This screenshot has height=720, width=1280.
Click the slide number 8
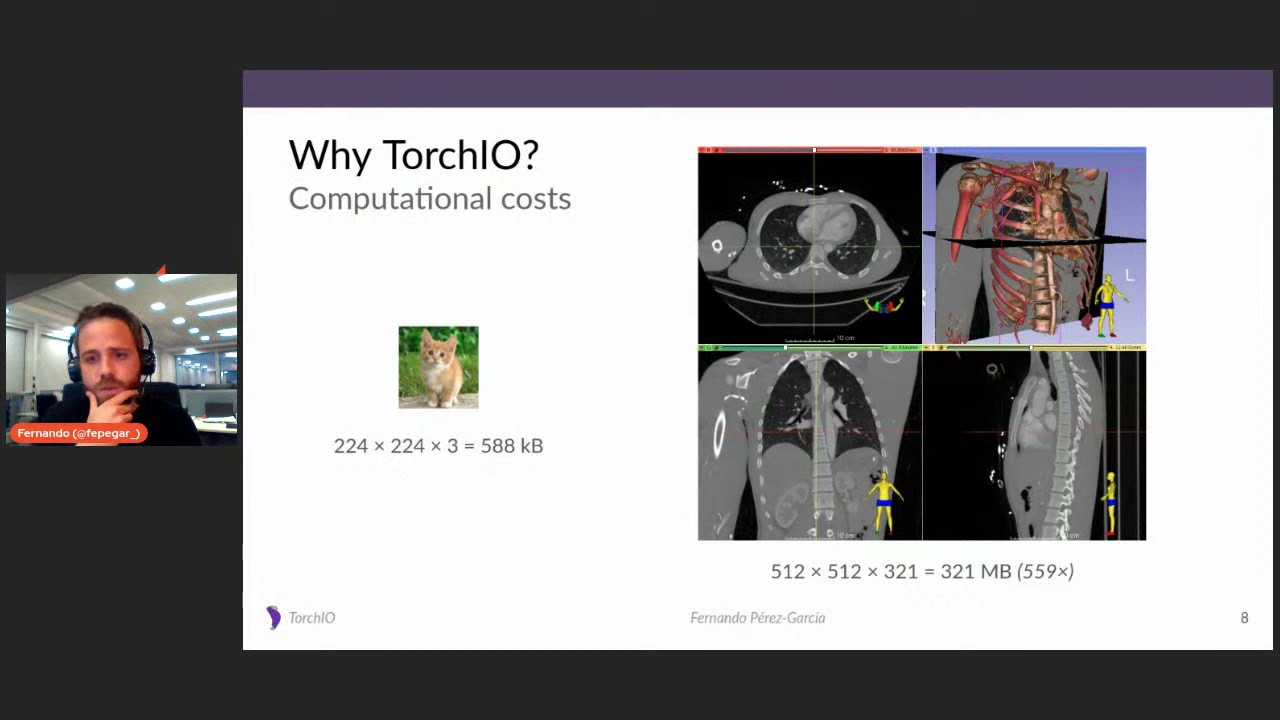point(1244,618)
